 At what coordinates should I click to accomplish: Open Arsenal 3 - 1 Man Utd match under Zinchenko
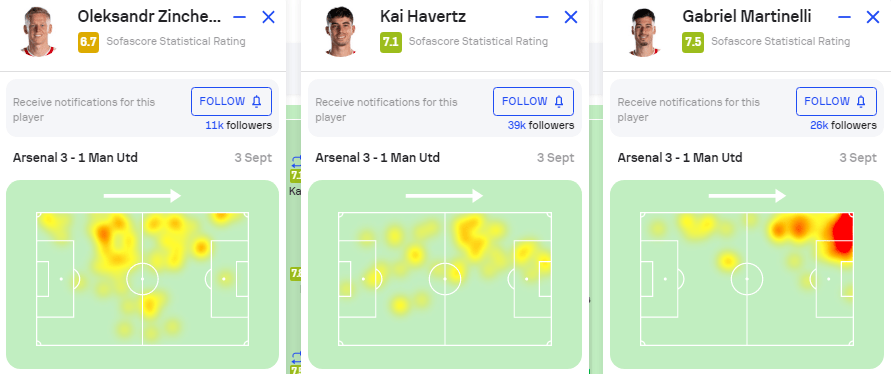pos(75,157)
